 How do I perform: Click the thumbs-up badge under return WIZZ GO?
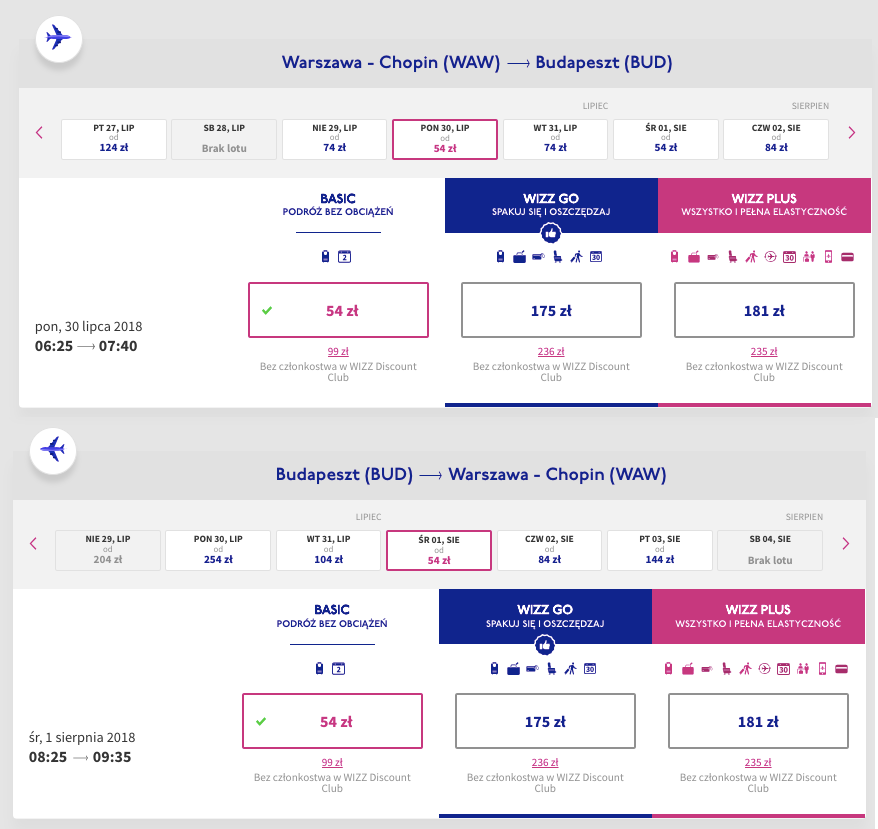[x=545, y=645]
